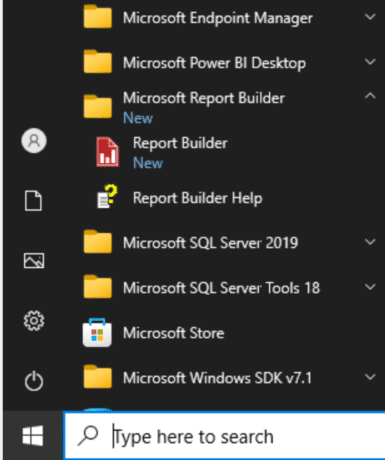The height and width of the screenshot is (460, 385).
Task: Collapse the Microsoft Report Builder folder chevron
Action: point(370,96)
